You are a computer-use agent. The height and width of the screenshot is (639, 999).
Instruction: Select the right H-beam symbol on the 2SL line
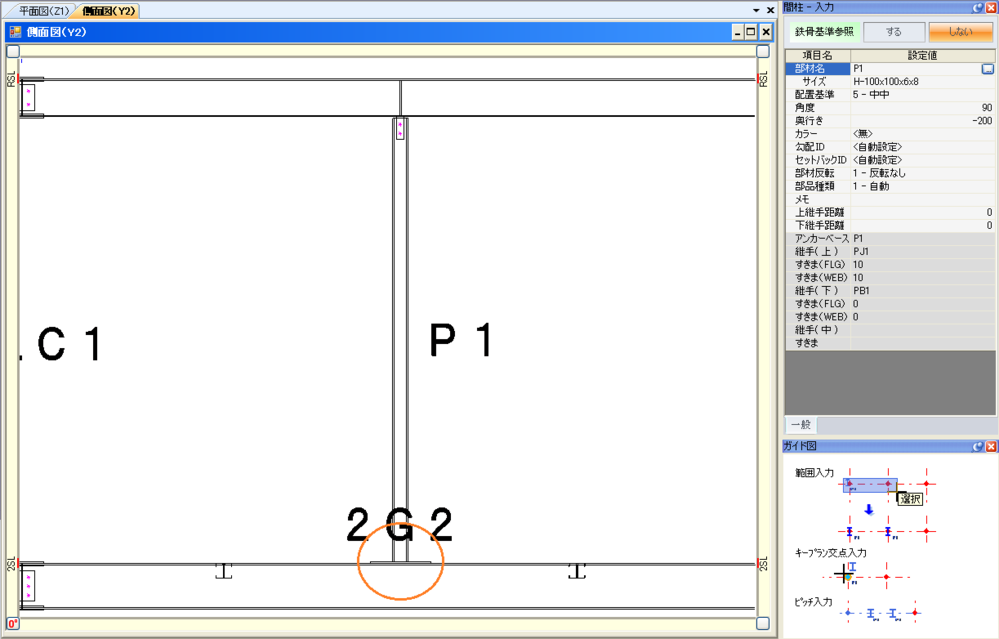(577, 571)
